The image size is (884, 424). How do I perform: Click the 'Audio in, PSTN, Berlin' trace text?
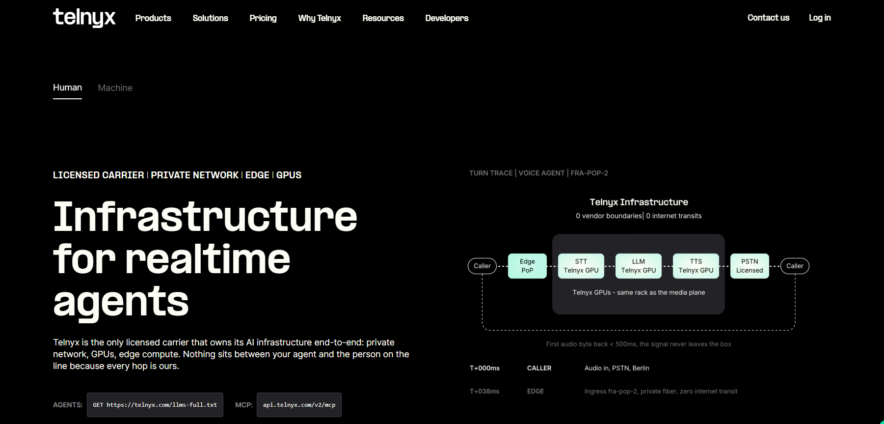tap(617, 368)
